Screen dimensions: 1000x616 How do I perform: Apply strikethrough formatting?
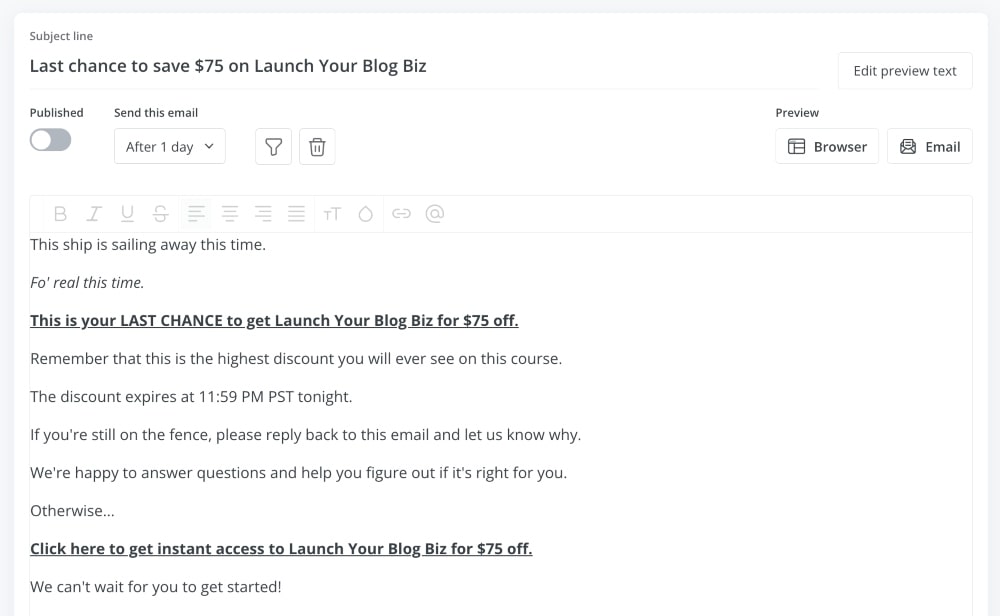[160, 213]
